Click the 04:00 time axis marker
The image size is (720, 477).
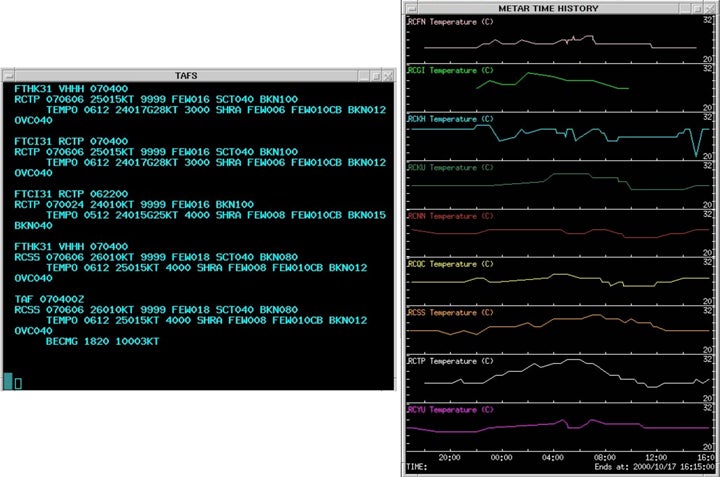point(552,457)
